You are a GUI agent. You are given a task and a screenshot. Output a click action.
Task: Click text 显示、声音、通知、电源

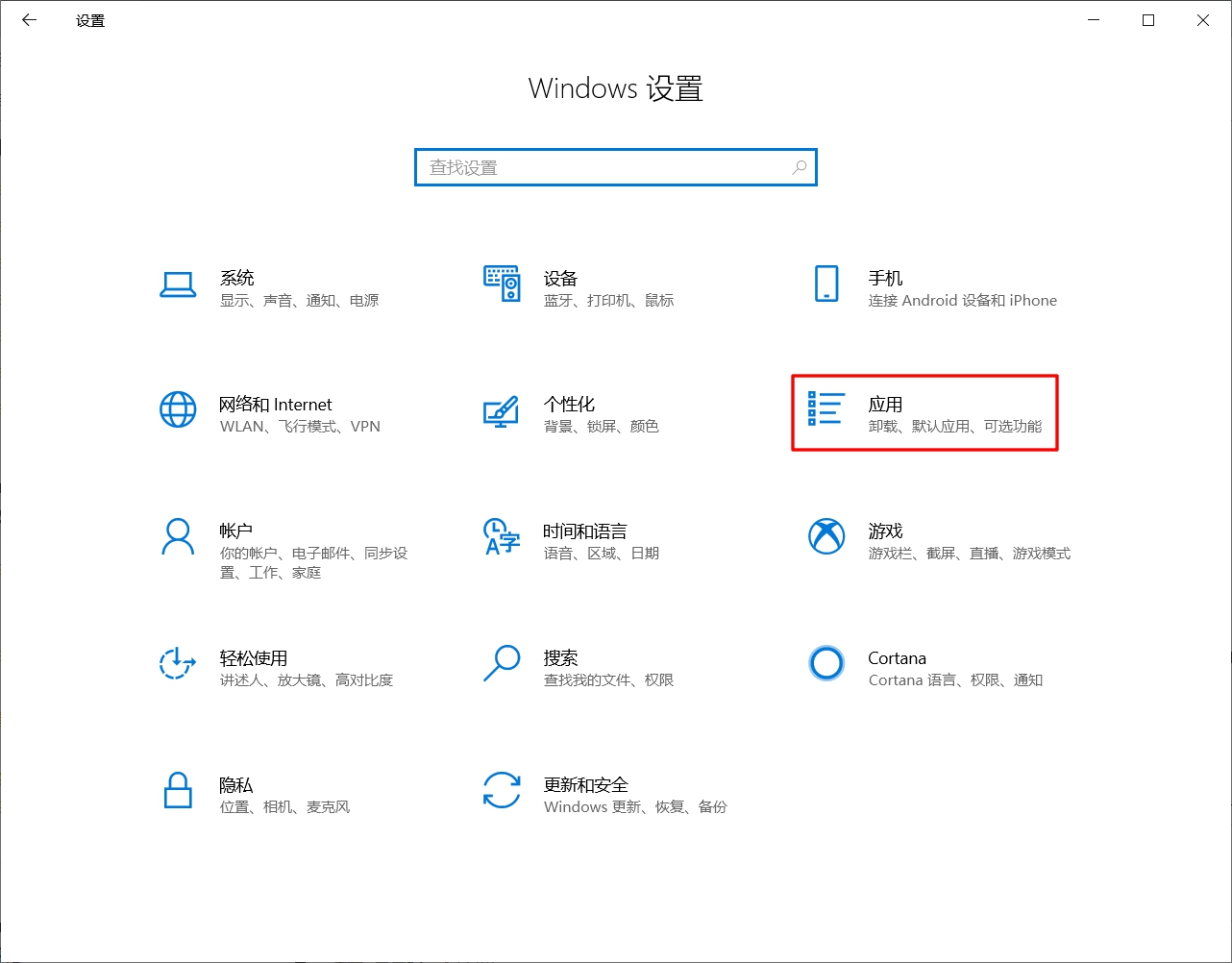tap(300, 301)
